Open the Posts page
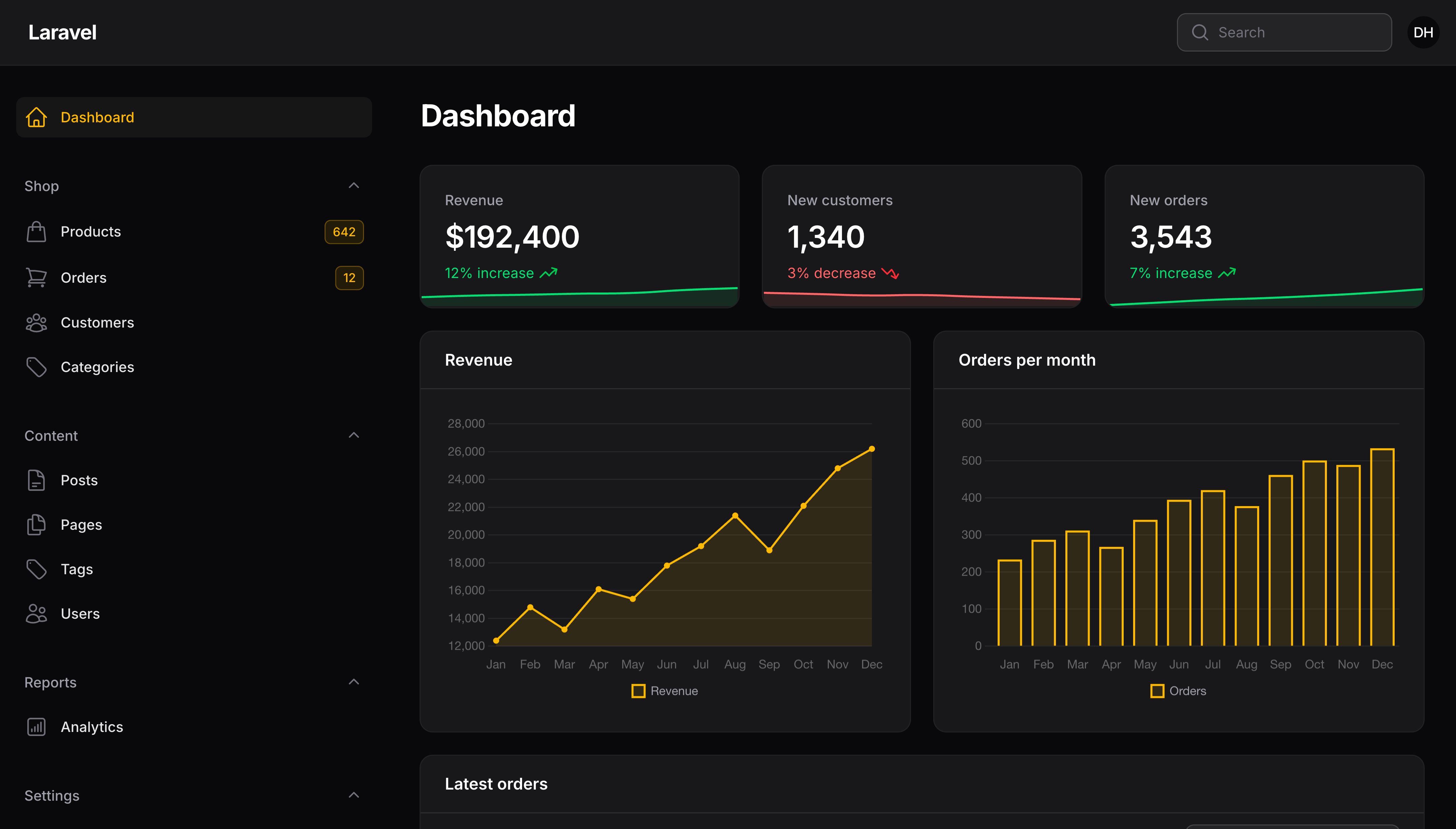This screenshot has height=829, width=1456. click(x=194, y=480)
